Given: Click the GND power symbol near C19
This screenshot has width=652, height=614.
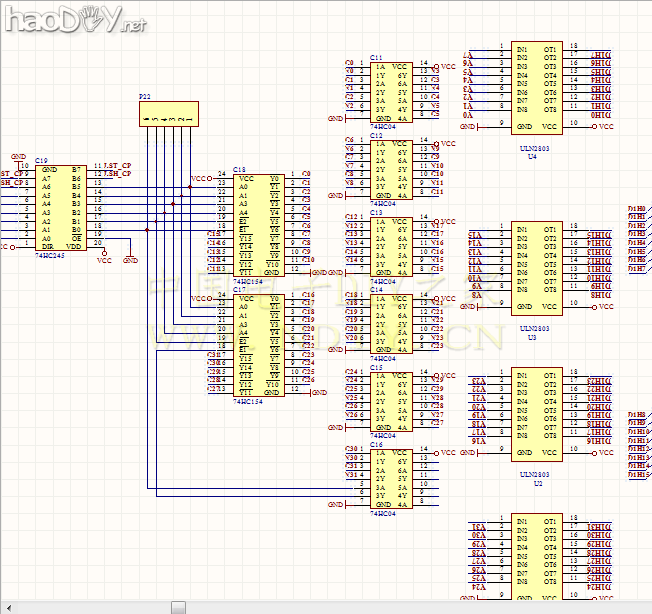Looking at the screenshot, I should click(x=18, y=157).
